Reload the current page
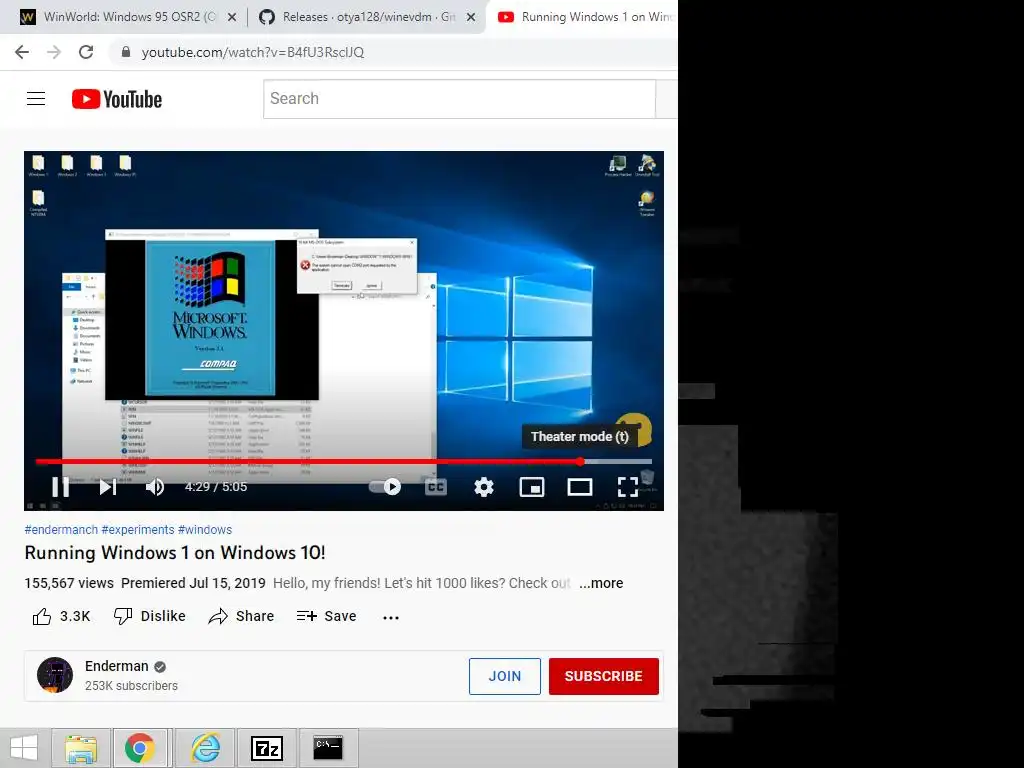Viewport: 1024px width, 768px height. (86, 52)
